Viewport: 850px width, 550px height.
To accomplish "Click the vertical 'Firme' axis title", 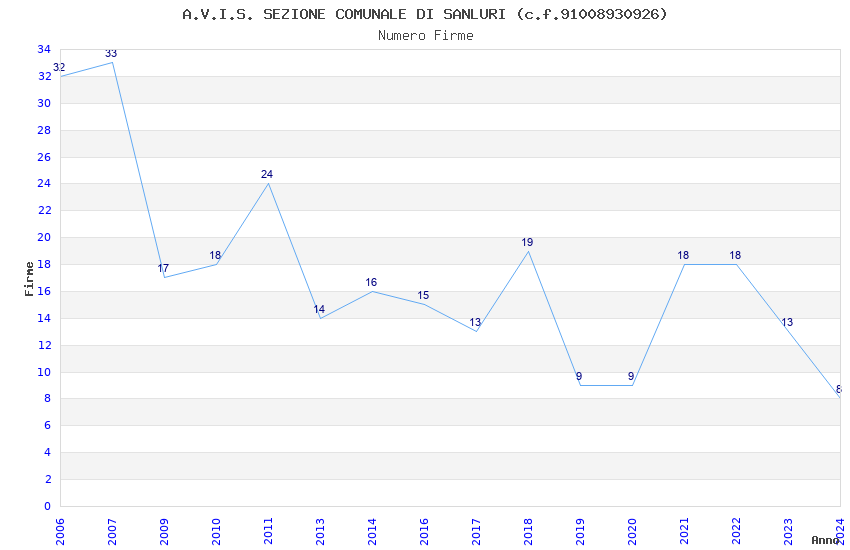I will pos(29,279).
